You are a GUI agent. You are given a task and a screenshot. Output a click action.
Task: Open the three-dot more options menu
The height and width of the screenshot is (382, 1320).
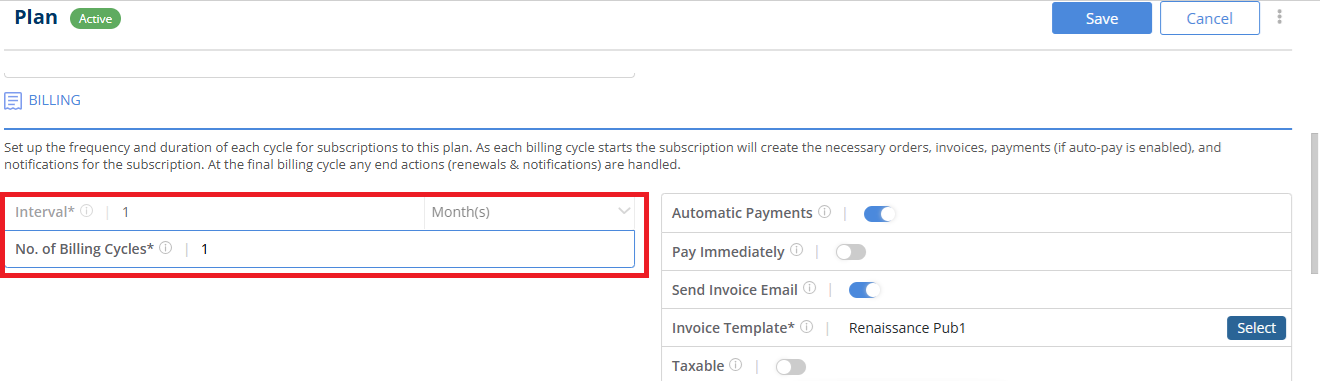1279,17
